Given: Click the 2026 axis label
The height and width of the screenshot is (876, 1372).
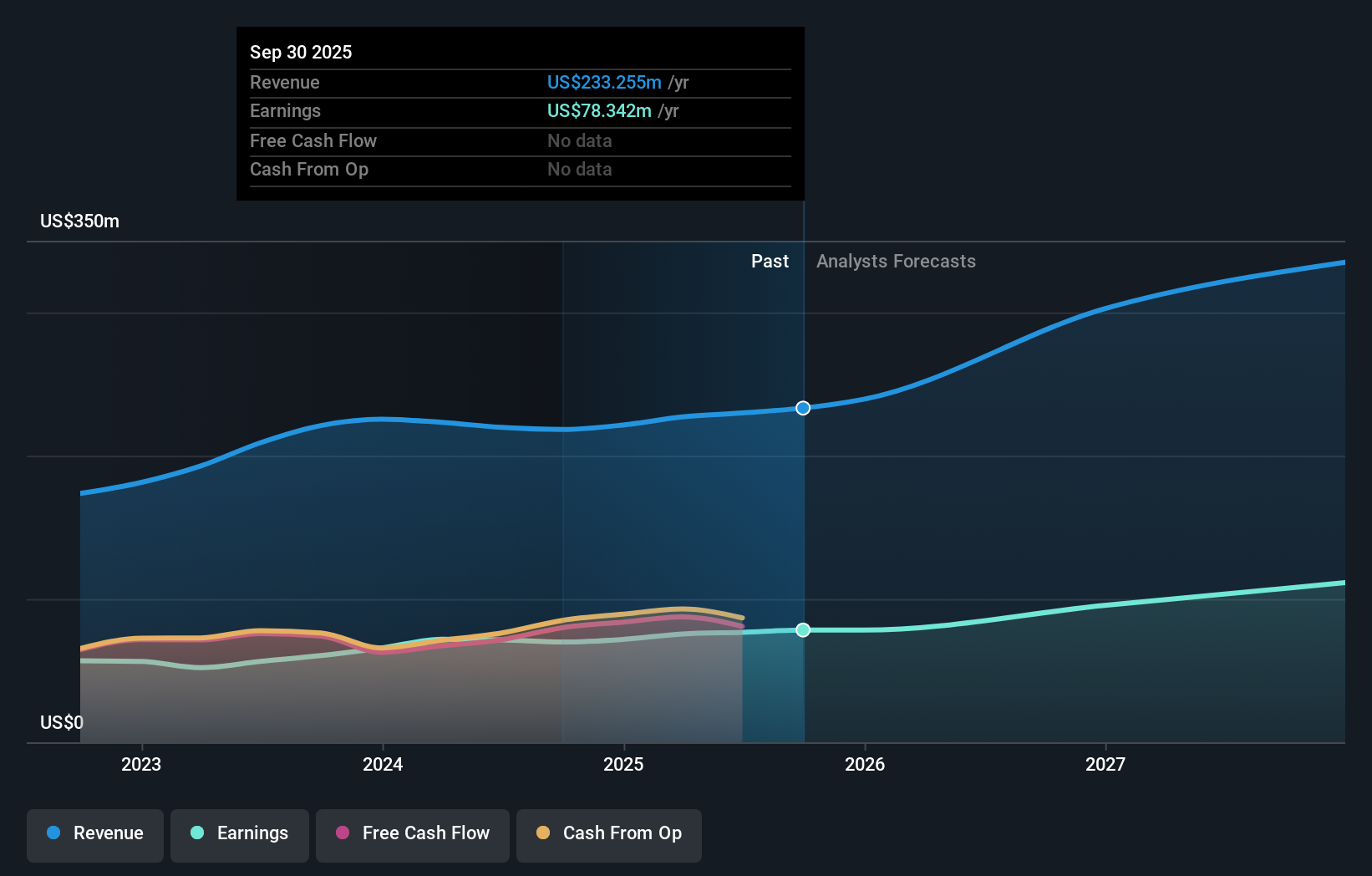Looking at the screenshot, I should (x=866, y=764).
